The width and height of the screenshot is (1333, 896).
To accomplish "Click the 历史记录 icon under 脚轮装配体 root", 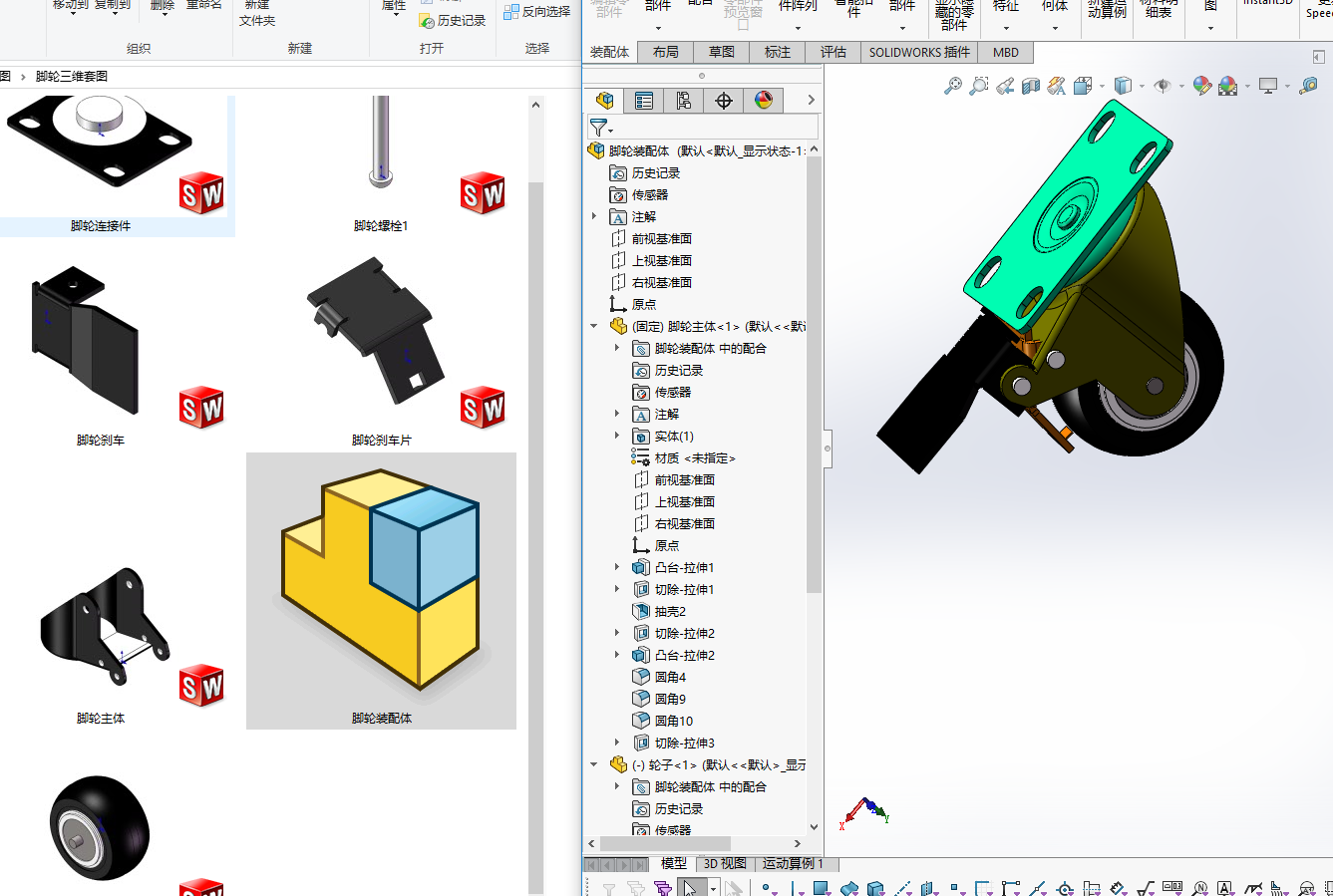I will [618, 173].
